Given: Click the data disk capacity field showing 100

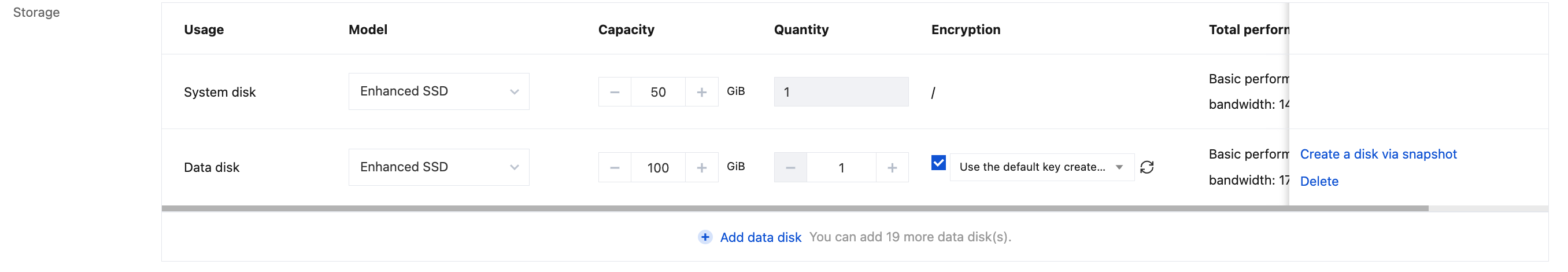Looking at the screenshot, I should [658, 168].
